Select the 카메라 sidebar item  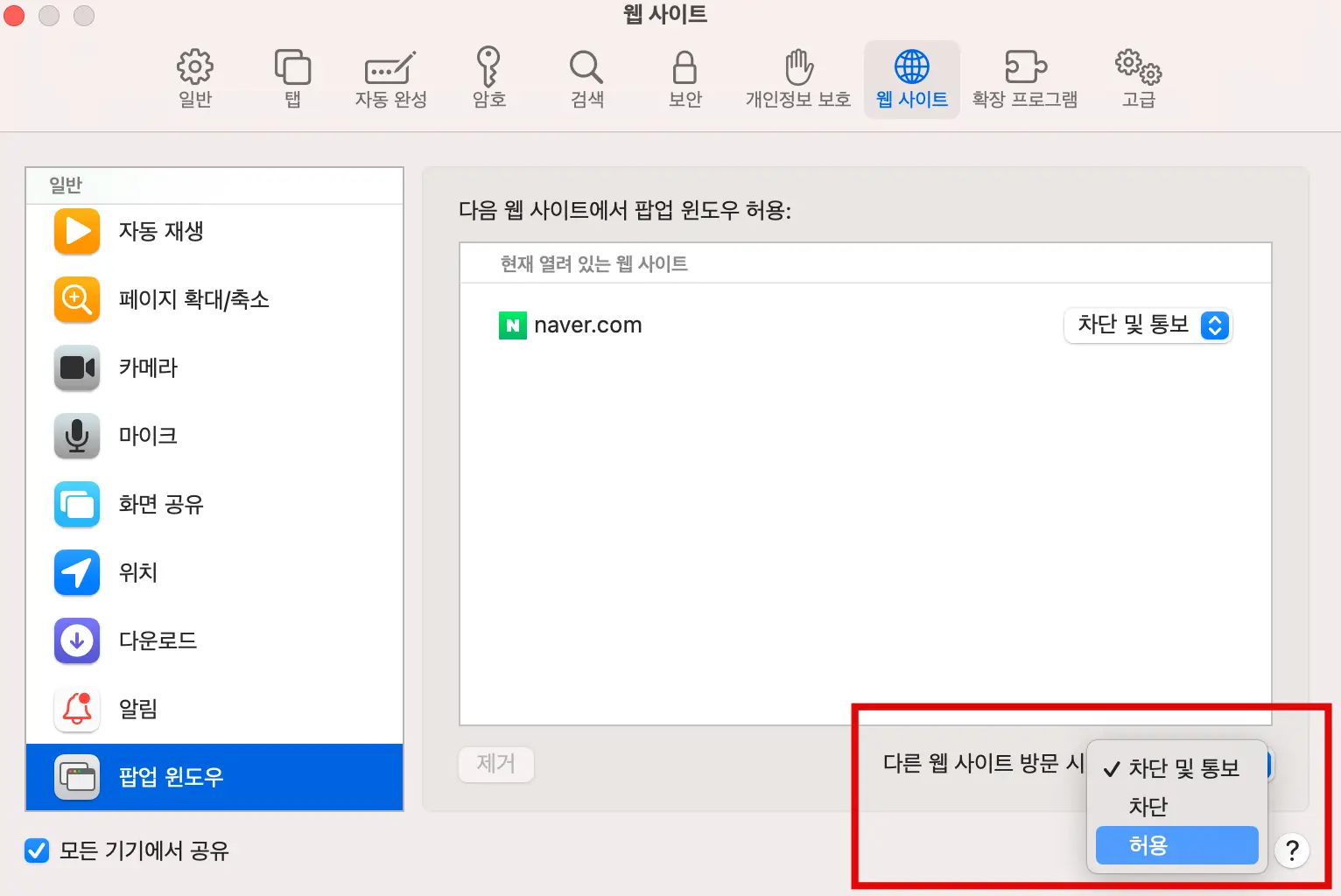pyautogui.click(x=148, y=367)
